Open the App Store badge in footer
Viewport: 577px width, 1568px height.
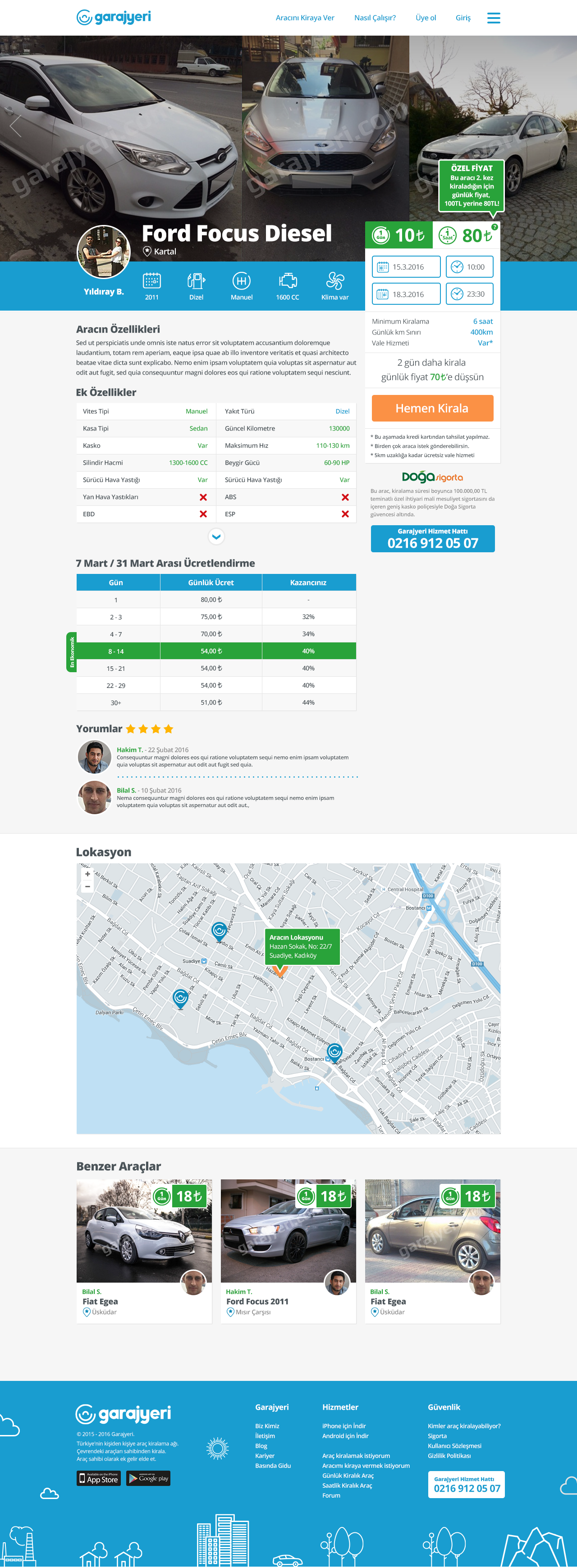click(99, 1478)
